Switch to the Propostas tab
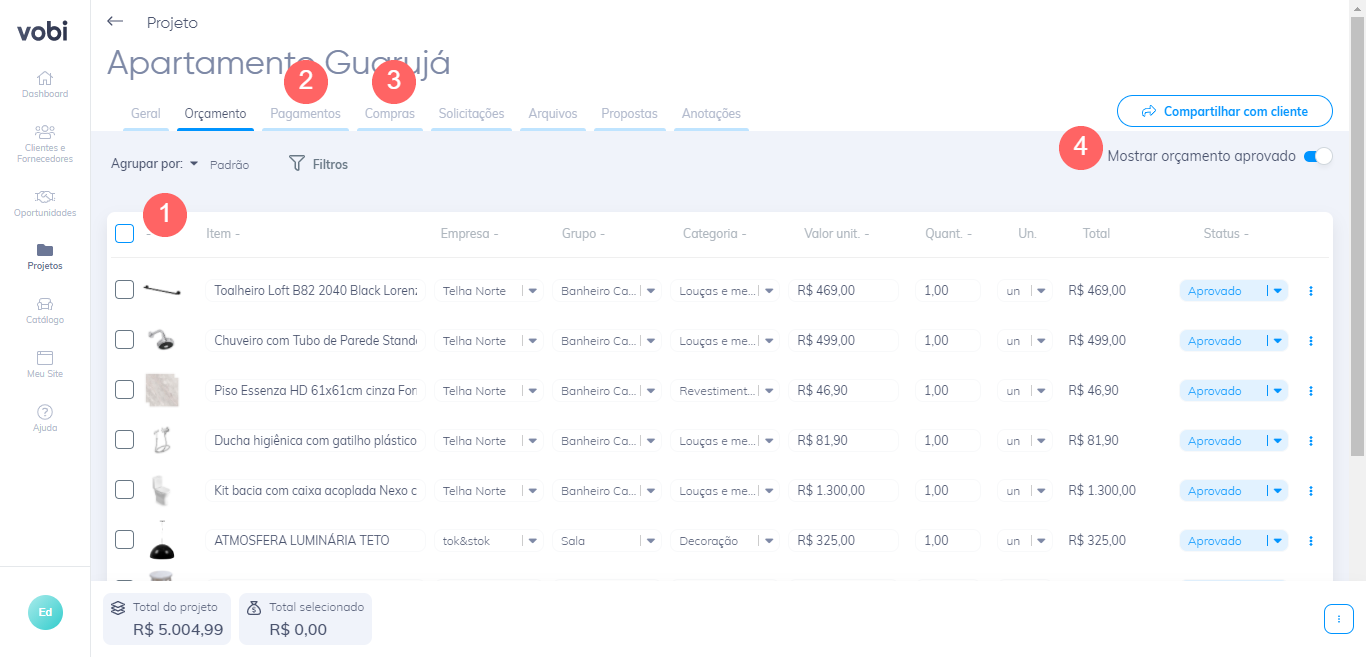 pos(629,114)
